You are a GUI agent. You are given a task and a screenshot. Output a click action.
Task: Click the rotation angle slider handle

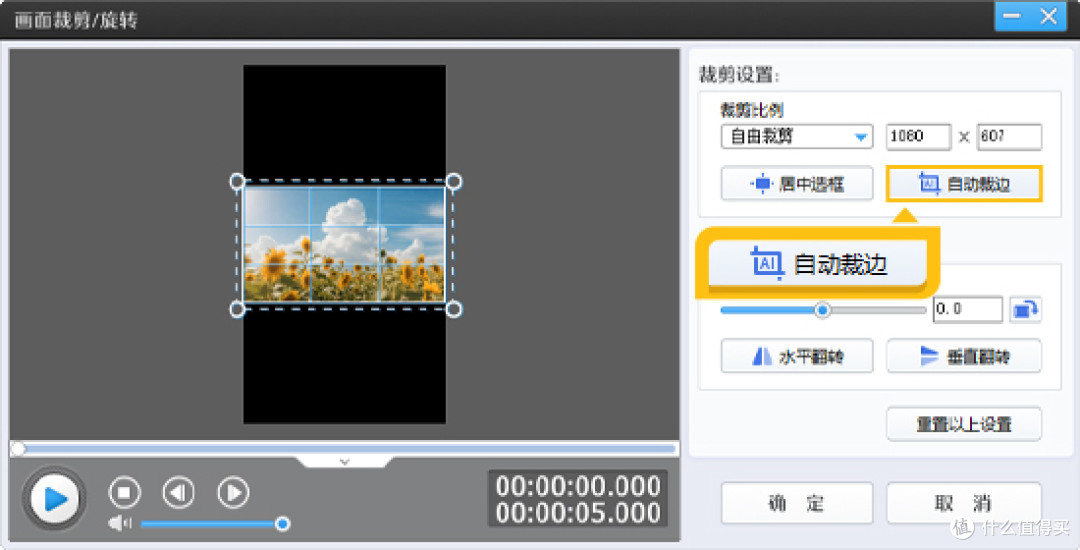point(822,310)
